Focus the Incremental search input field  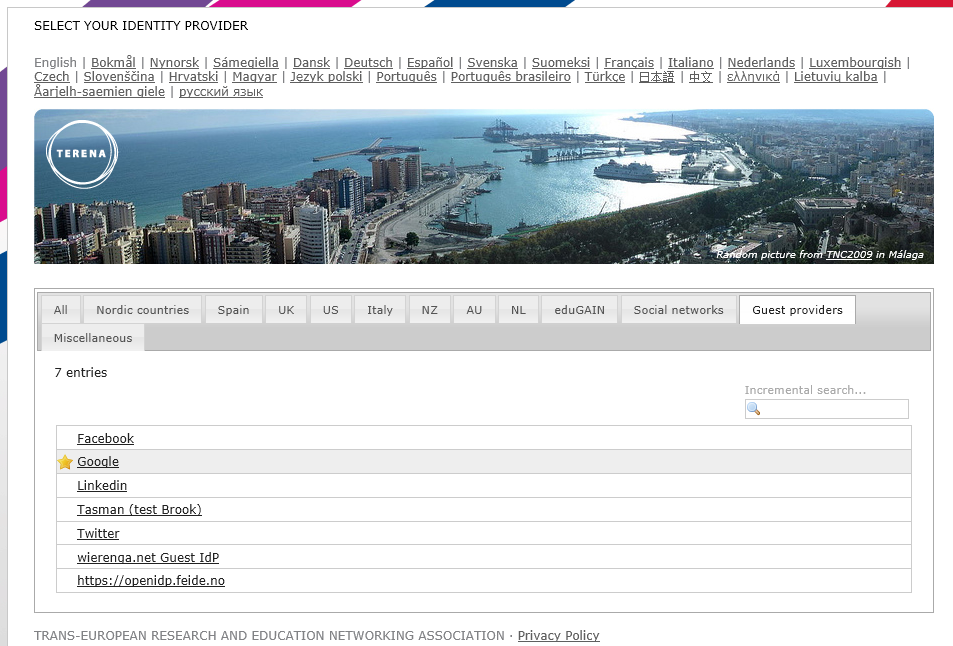pyautogui.click(x=827, y=409)
